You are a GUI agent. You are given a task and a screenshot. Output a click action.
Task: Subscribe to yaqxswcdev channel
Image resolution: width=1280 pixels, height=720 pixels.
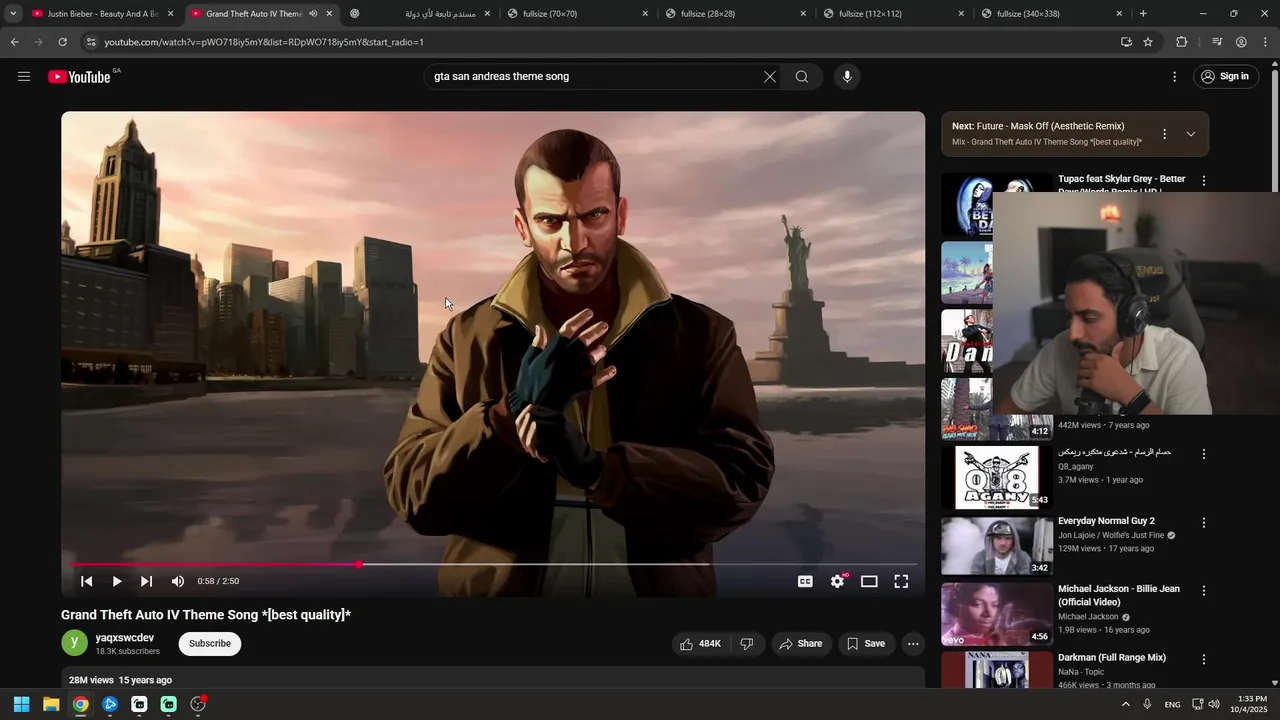(x=210, y=644)
